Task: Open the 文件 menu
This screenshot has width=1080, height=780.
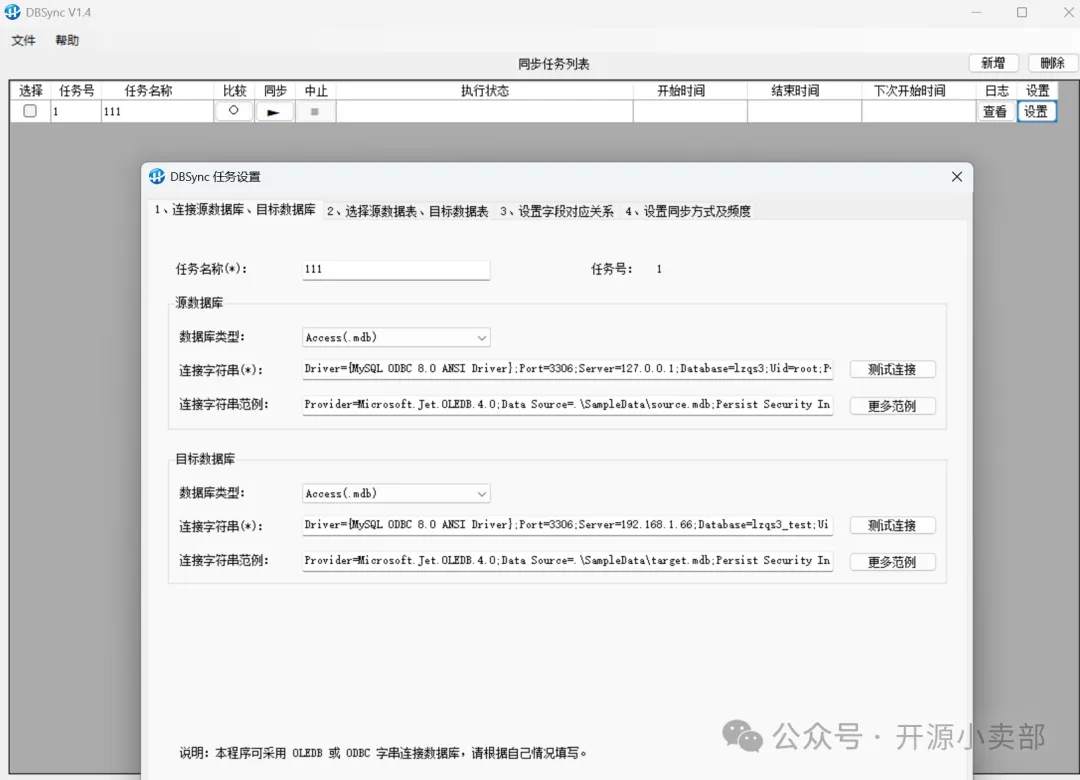Action: pyautogui.click(x=23, y=41)
